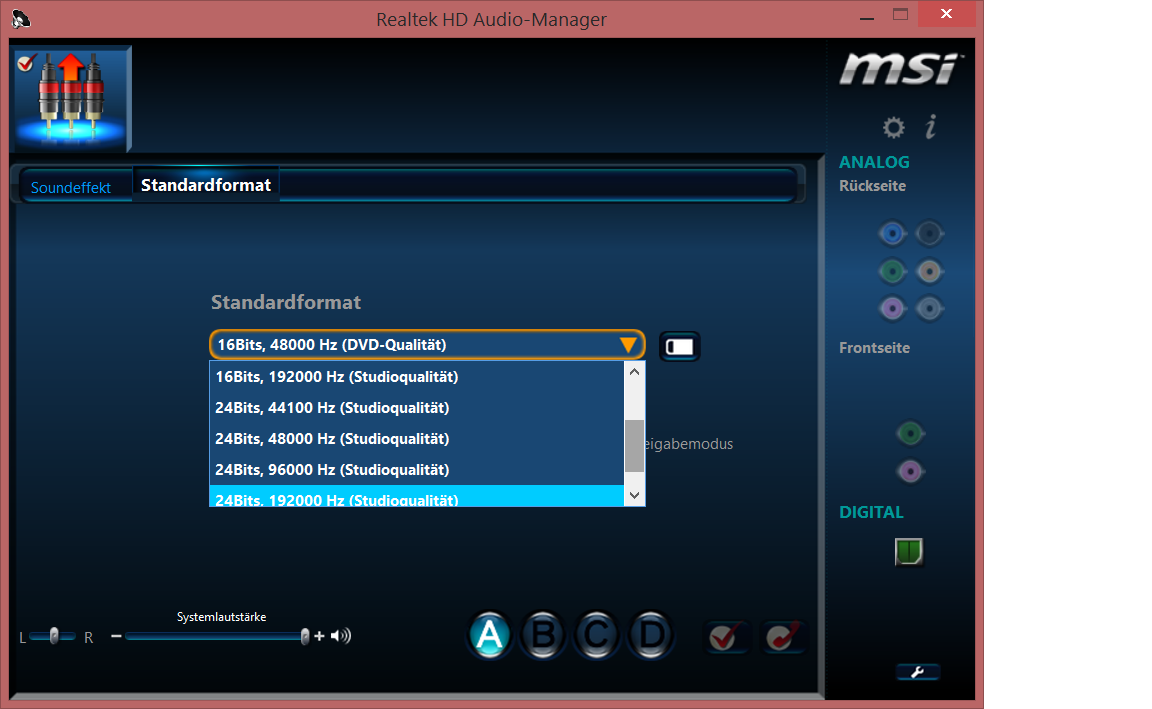
Task: Click the gray jack beside the purple rear jack
Action: (x=929, y=308)
